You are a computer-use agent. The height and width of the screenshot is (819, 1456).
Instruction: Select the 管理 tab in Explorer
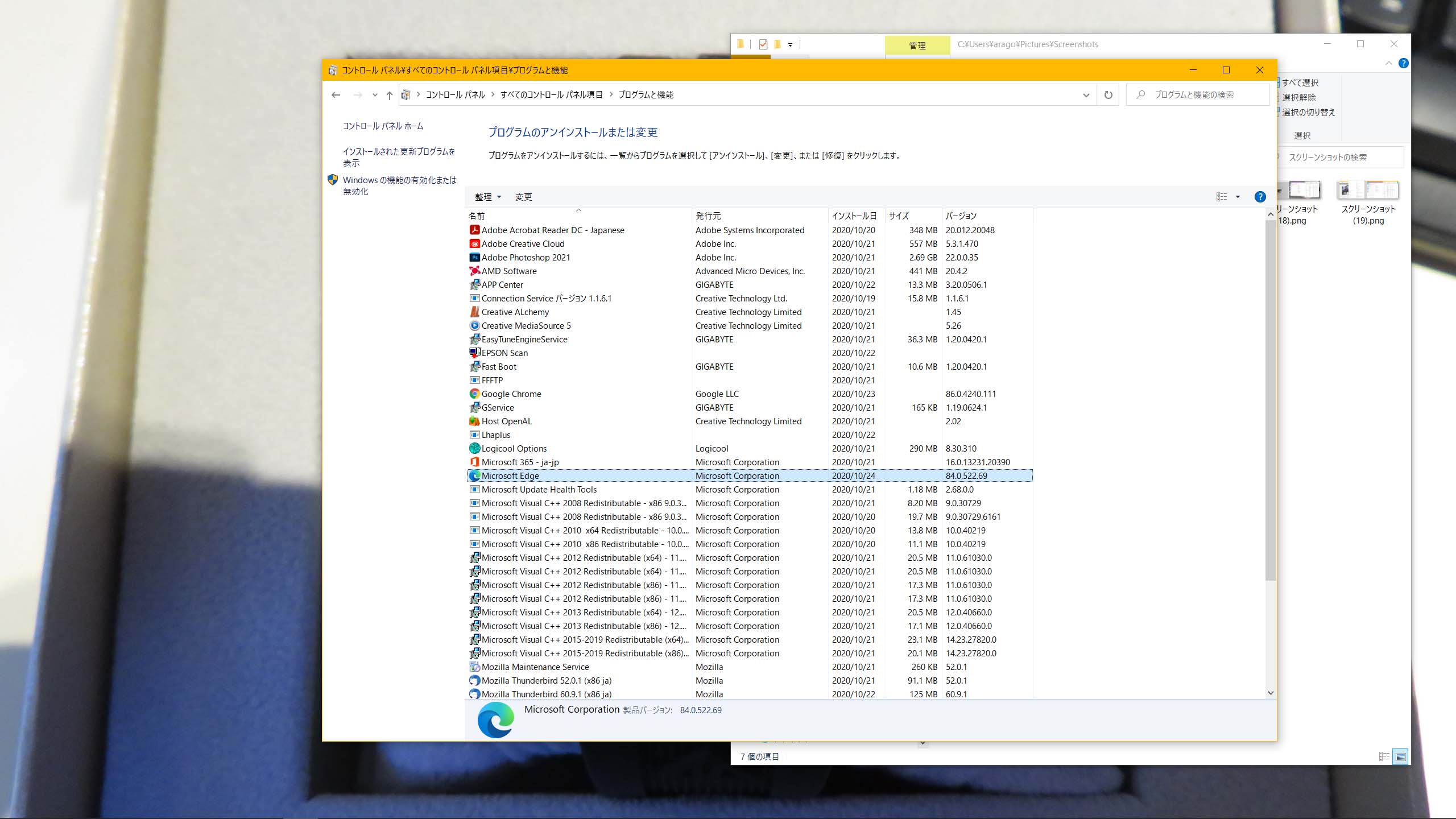pyautogui.click(x=917, y=45)
